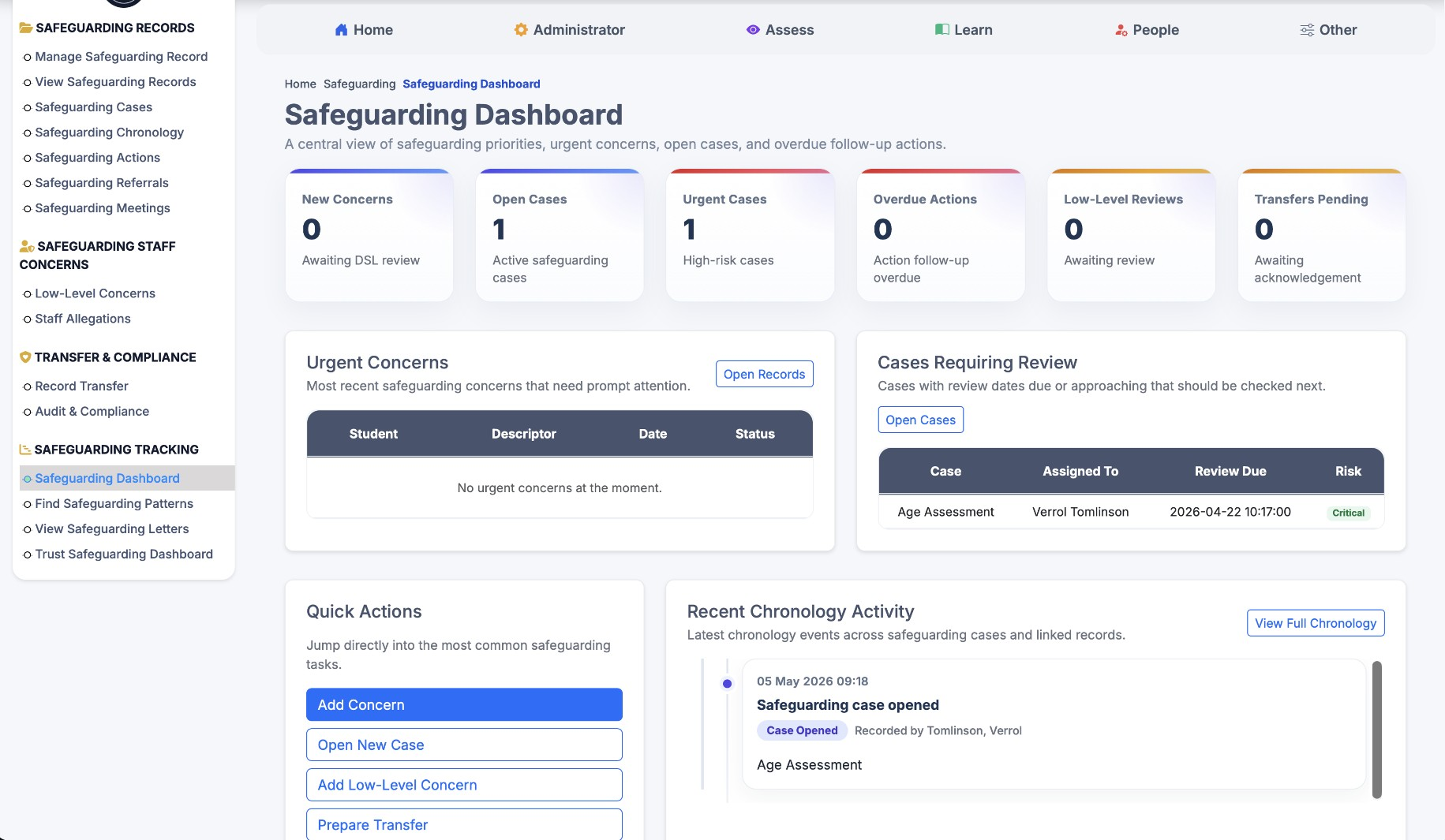Click the Urgent Cases summary card

tap(751, 235)
